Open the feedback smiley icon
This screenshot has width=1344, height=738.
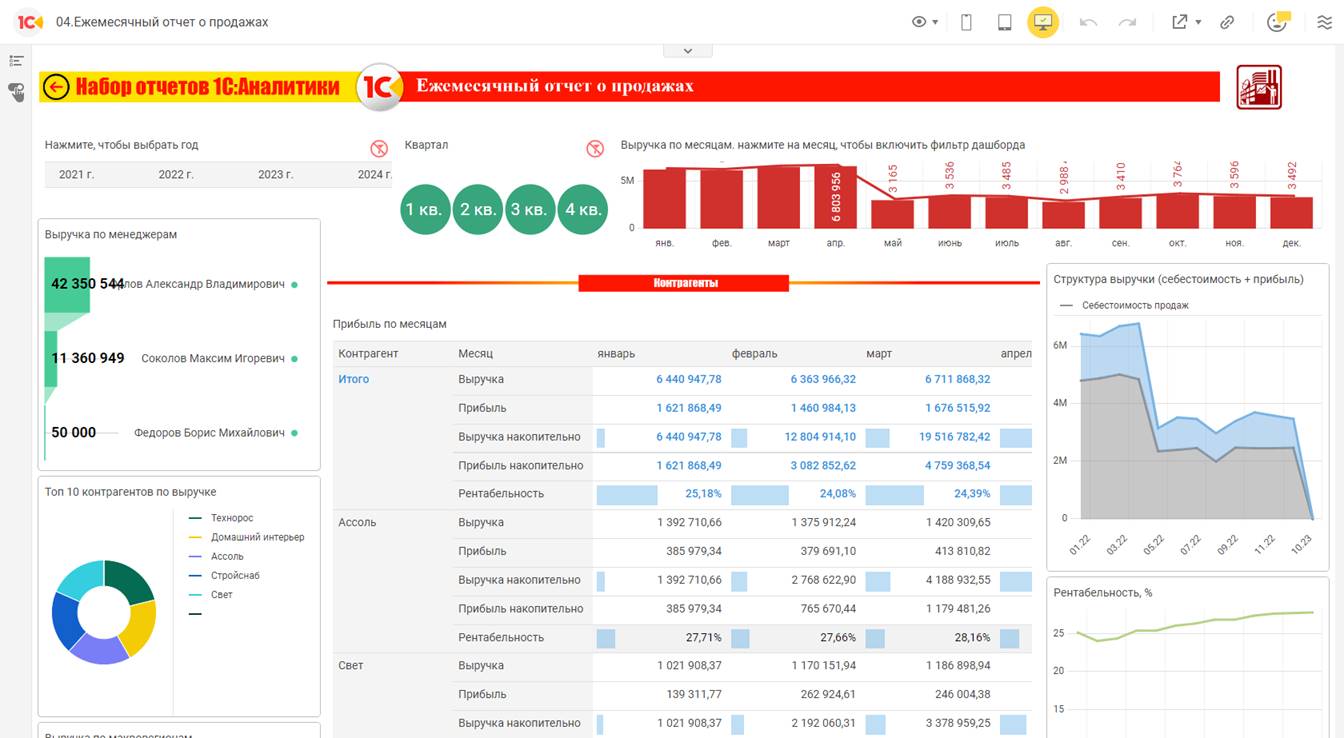1277,22
